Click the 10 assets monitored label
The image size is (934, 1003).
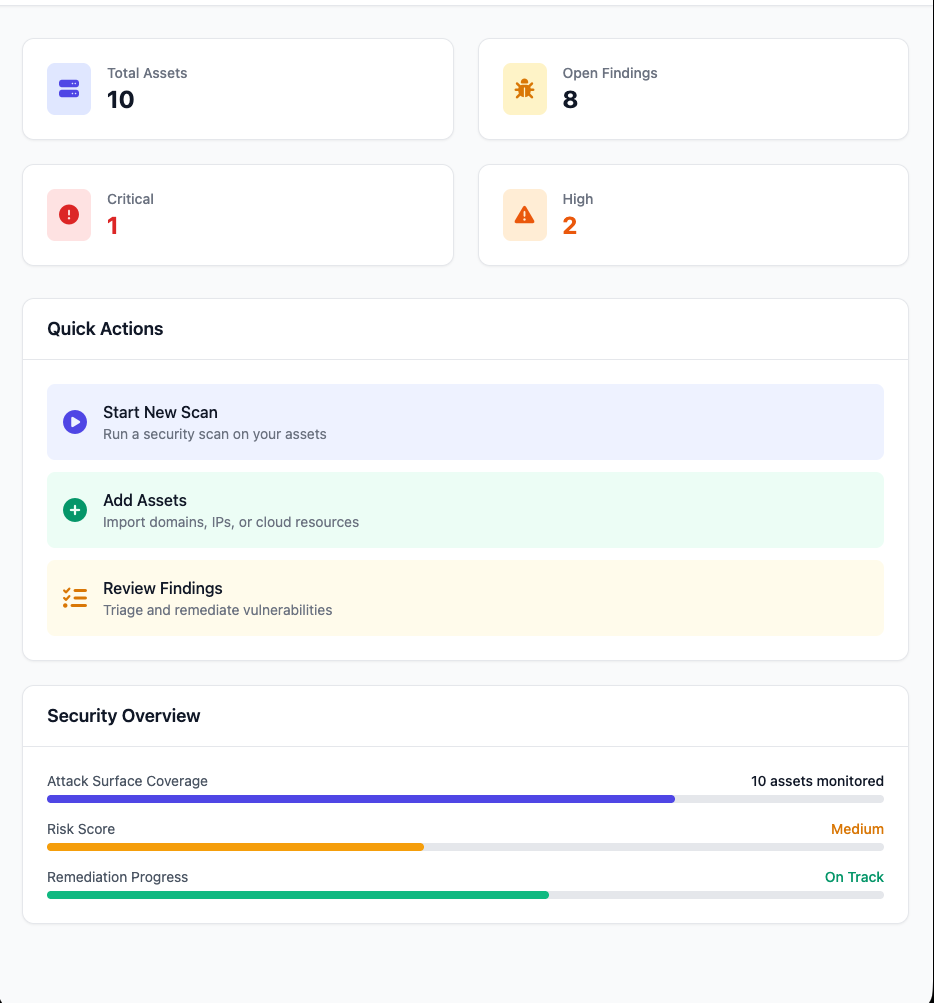pos(817,781)
